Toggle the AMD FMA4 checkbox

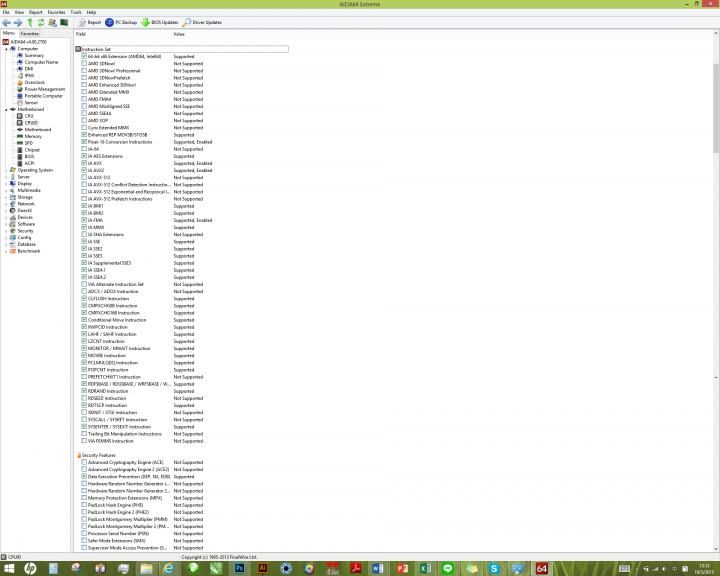(x=84, y=99)
